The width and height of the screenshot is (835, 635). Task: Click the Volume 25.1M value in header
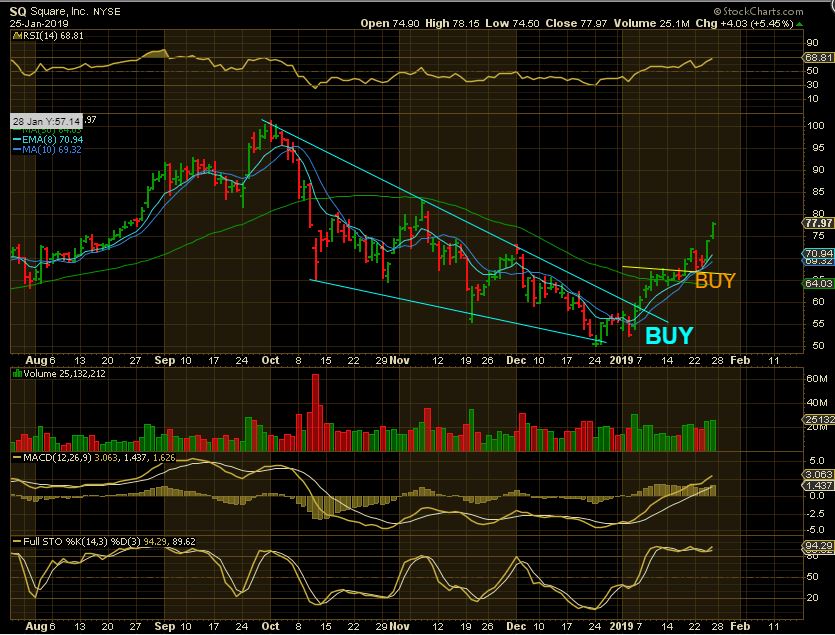click(x=651, y=23)
